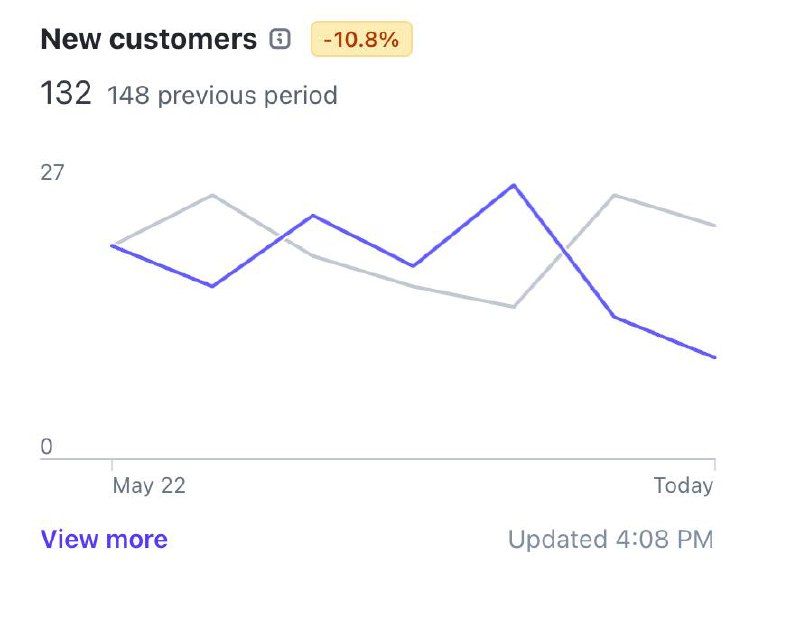800x628 pixels.
Task: Click the gray line's final point at Today
Action: [x=714, y=226]
